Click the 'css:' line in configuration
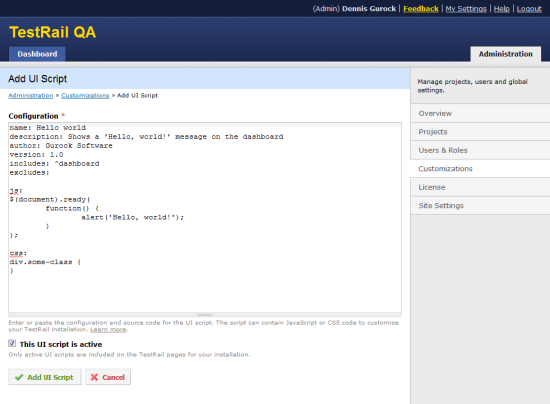Viewport: 550px width, 404px height. point(18,253)
